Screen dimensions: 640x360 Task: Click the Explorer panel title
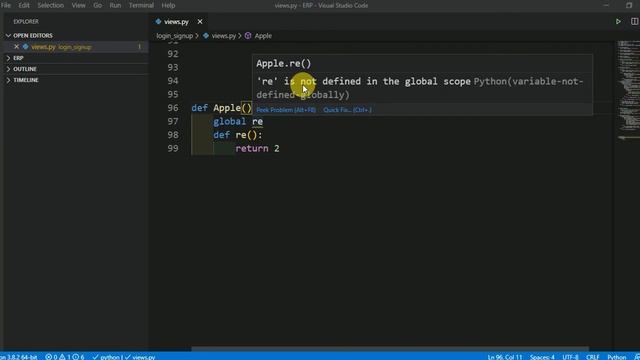26,21
